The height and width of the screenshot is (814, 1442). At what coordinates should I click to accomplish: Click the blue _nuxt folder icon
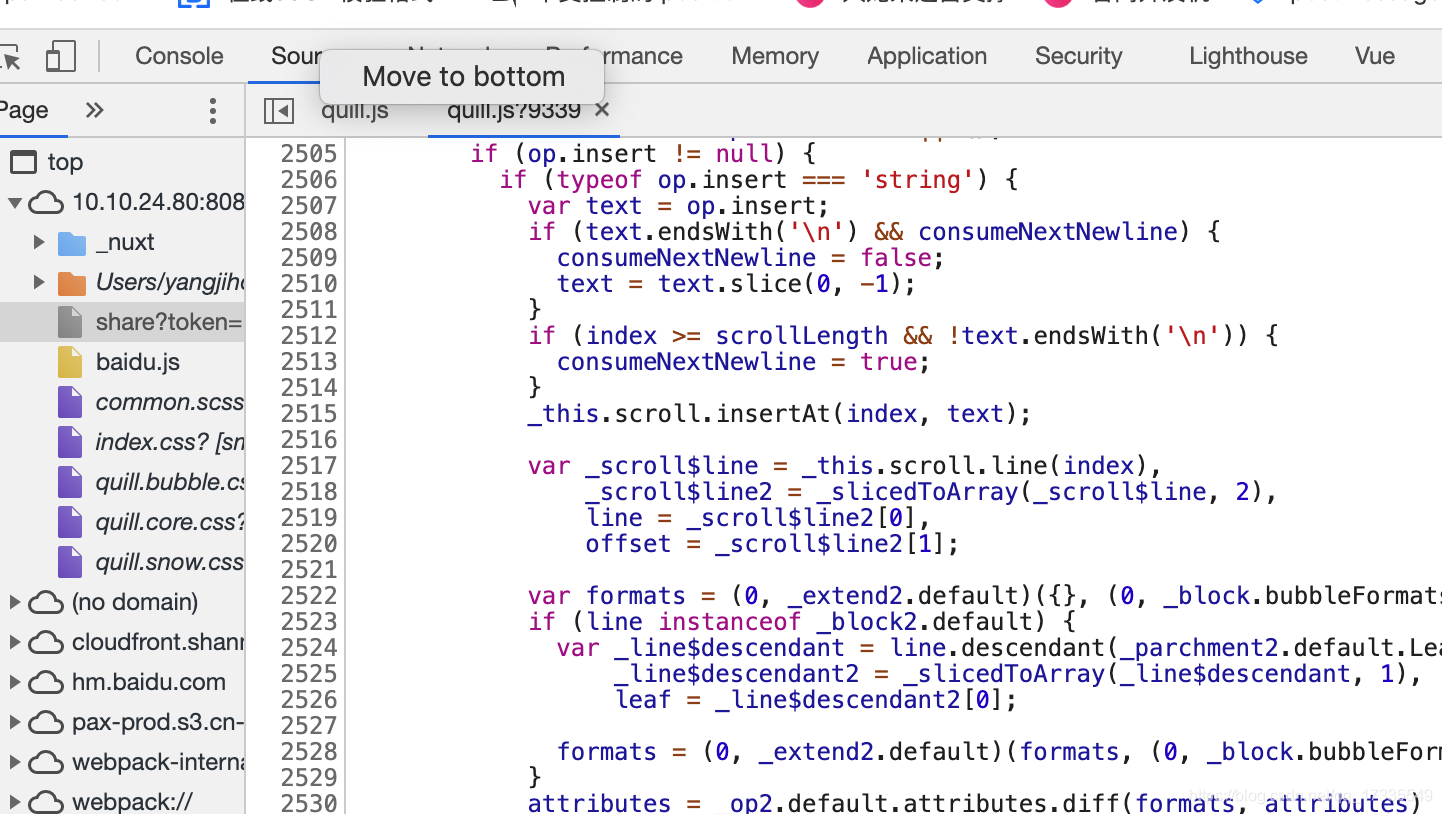72,242
